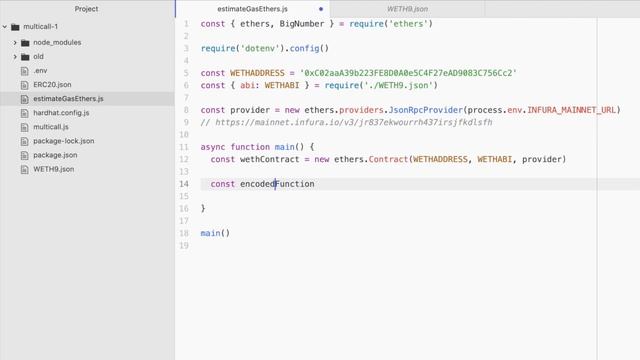Open WETH9.json from the project tree

click(54, 169)
